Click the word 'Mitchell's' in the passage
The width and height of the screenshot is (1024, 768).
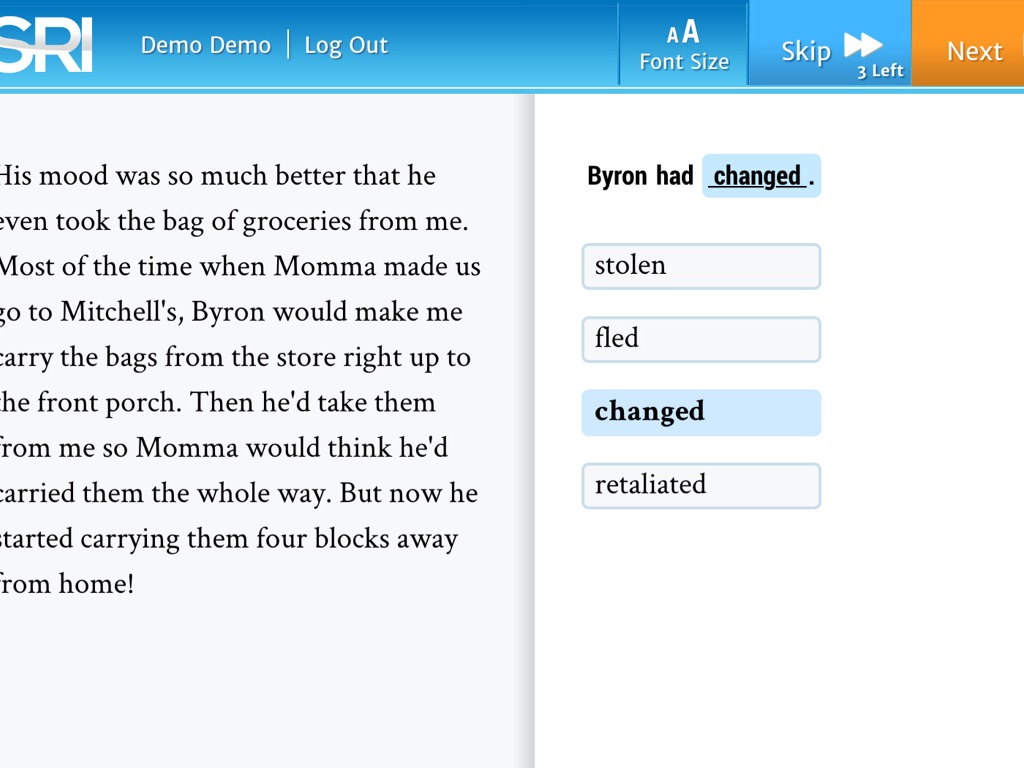pos(119,312)
